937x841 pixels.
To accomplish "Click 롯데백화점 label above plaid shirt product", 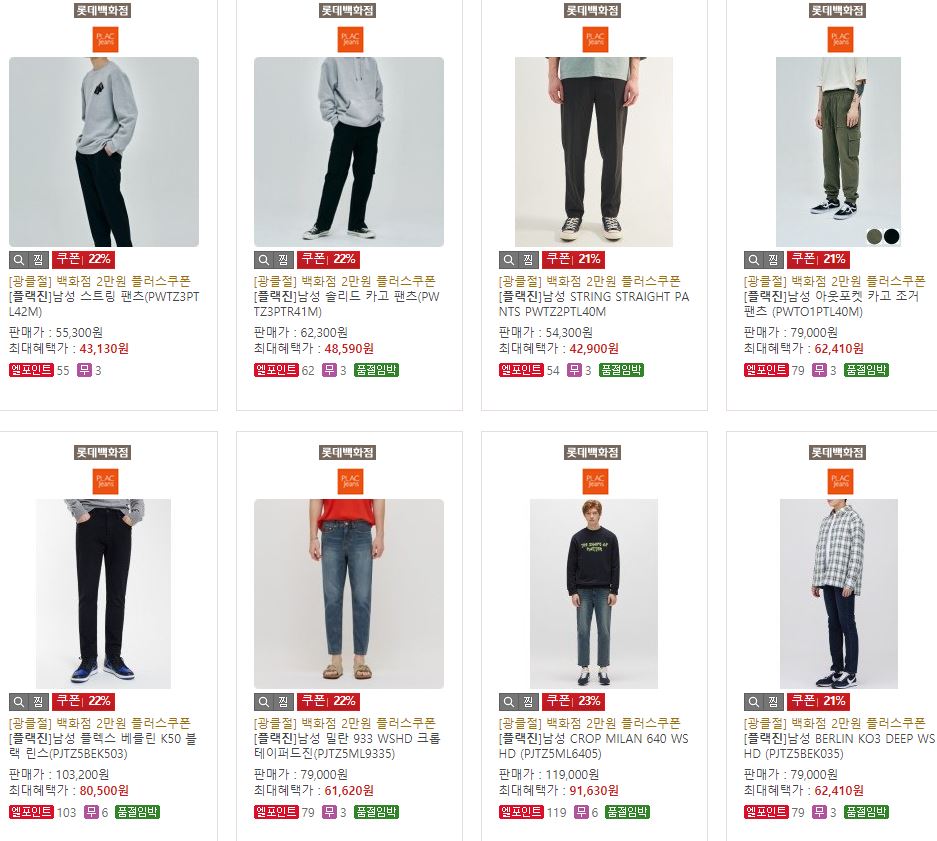I will [x=837, y=452].
